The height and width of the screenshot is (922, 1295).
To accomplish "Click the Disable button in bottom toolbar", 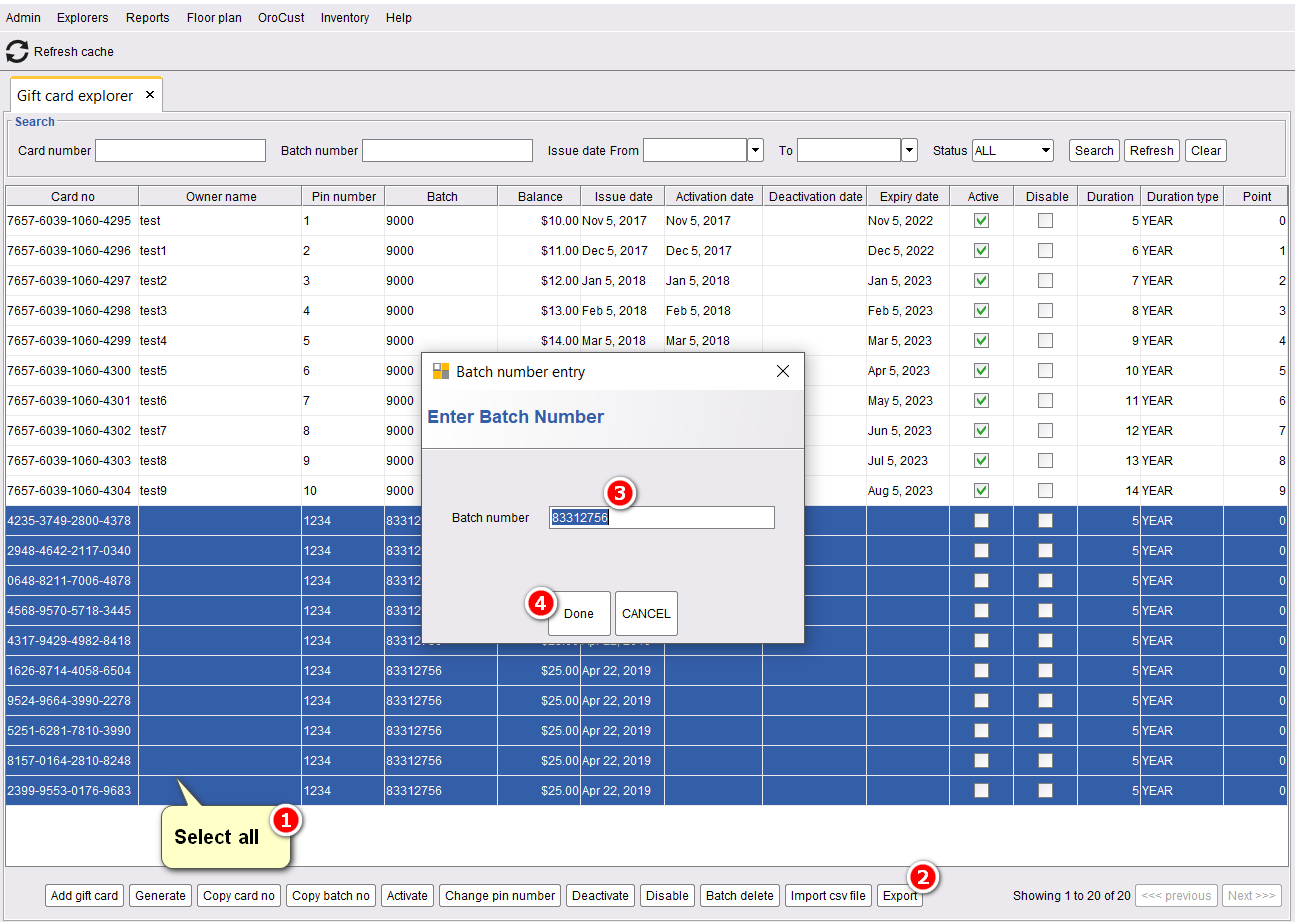I will pos(667,896).
